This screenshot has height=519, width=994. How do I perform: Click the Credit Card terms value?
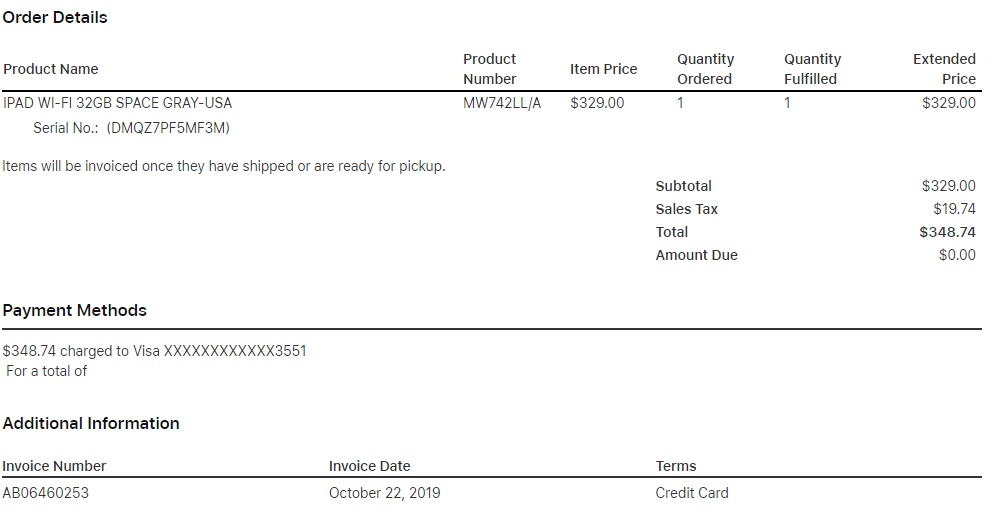692,493
